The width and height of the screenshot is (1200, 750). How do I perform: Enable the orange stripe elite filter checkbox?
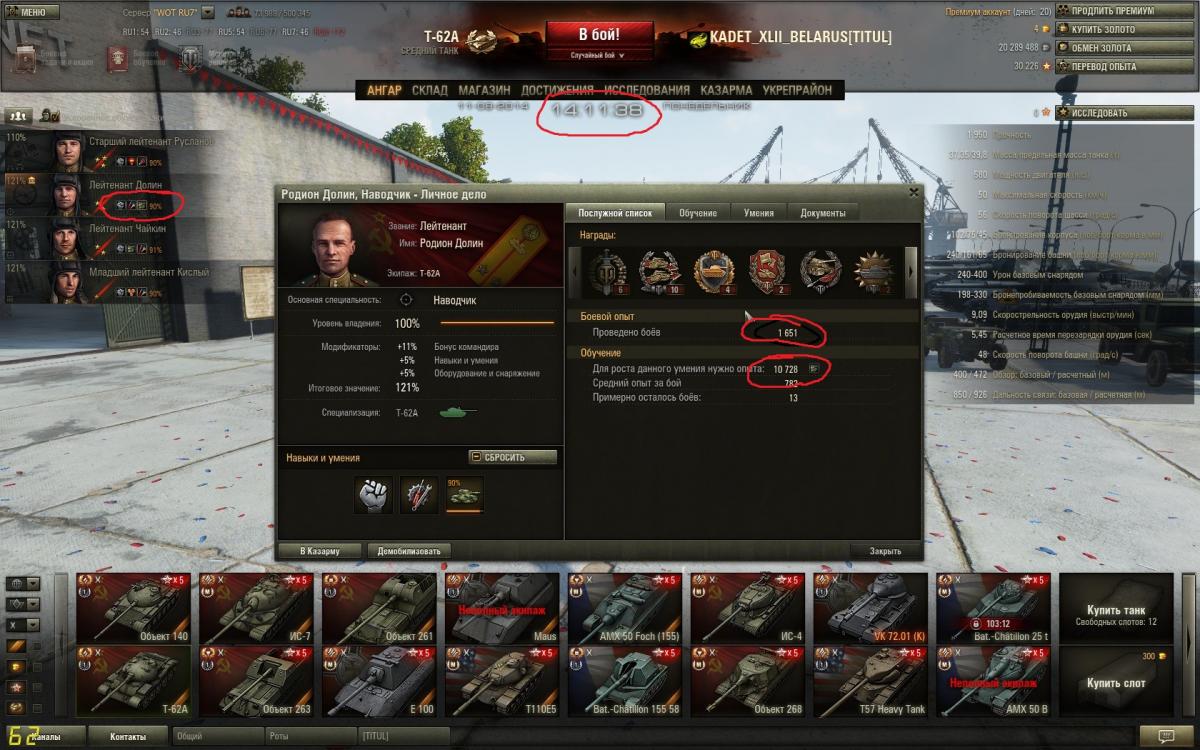pyautogui.click(x=37, y=647)
